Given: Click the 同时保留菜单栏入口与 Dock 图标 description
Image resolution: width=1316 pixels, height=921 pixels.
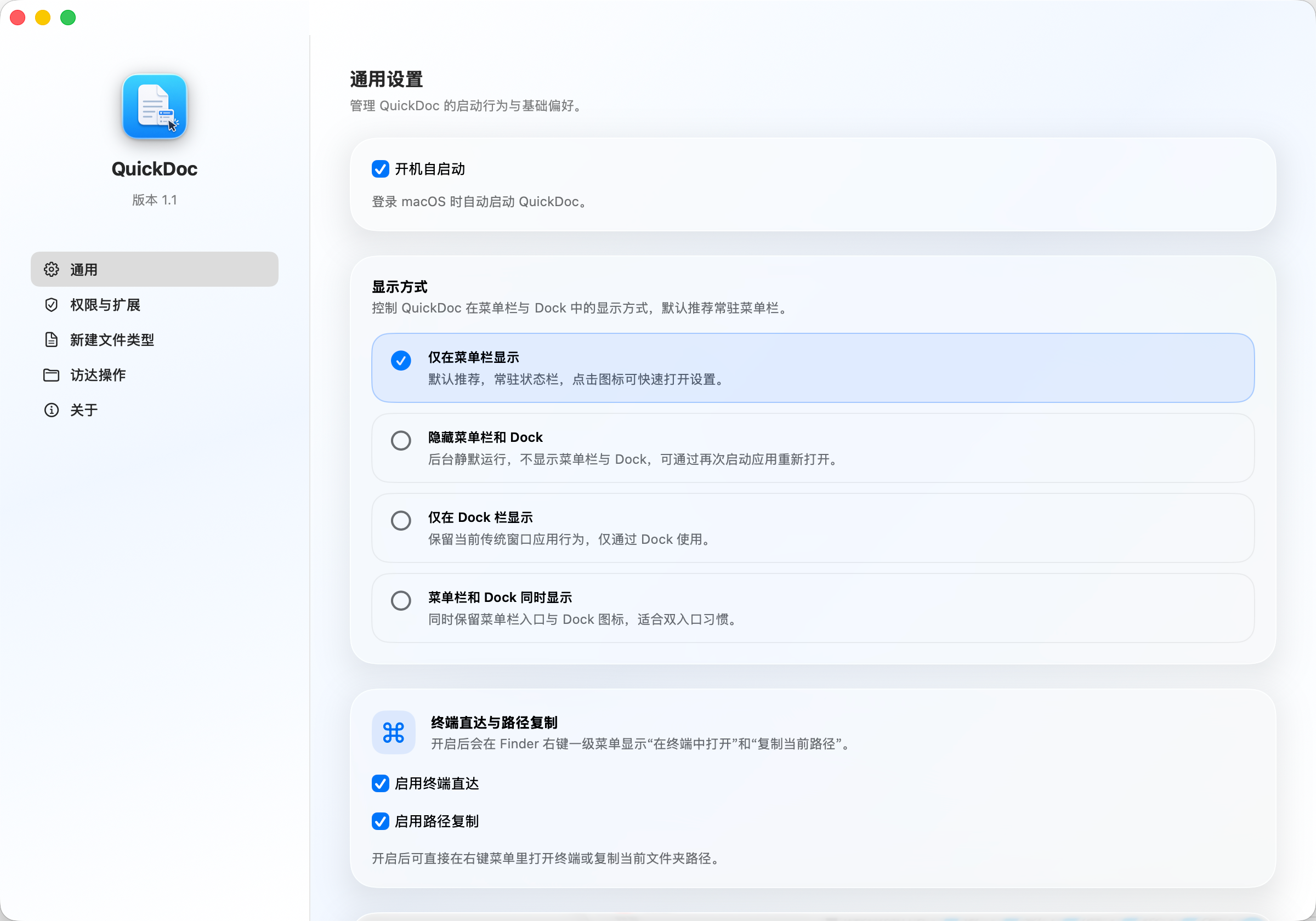Looking at the screenshot, I should point(583,619).
